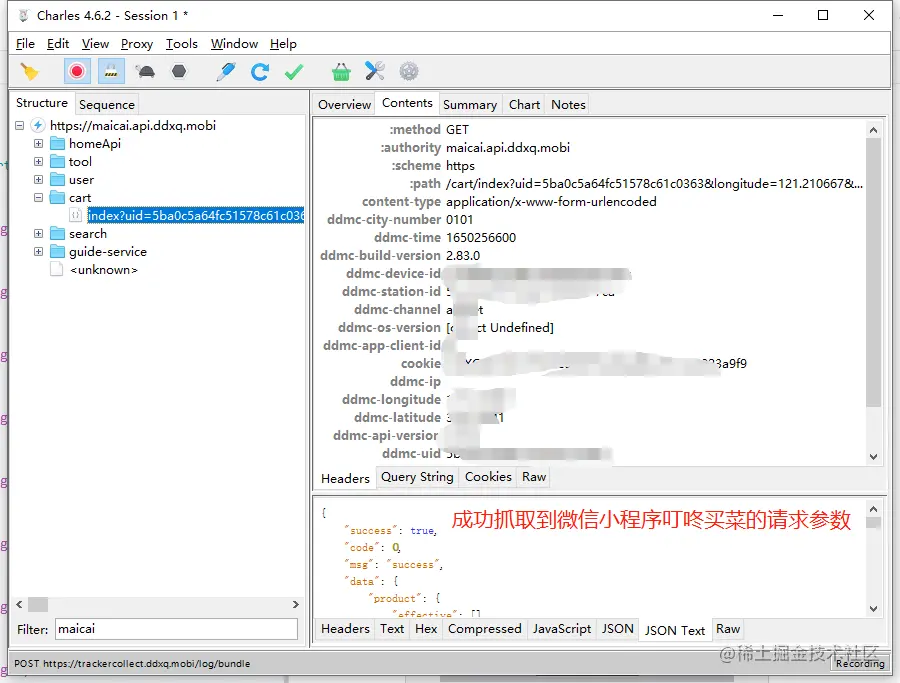
Task: Select the cart folder icon
Action: [57, 197]
